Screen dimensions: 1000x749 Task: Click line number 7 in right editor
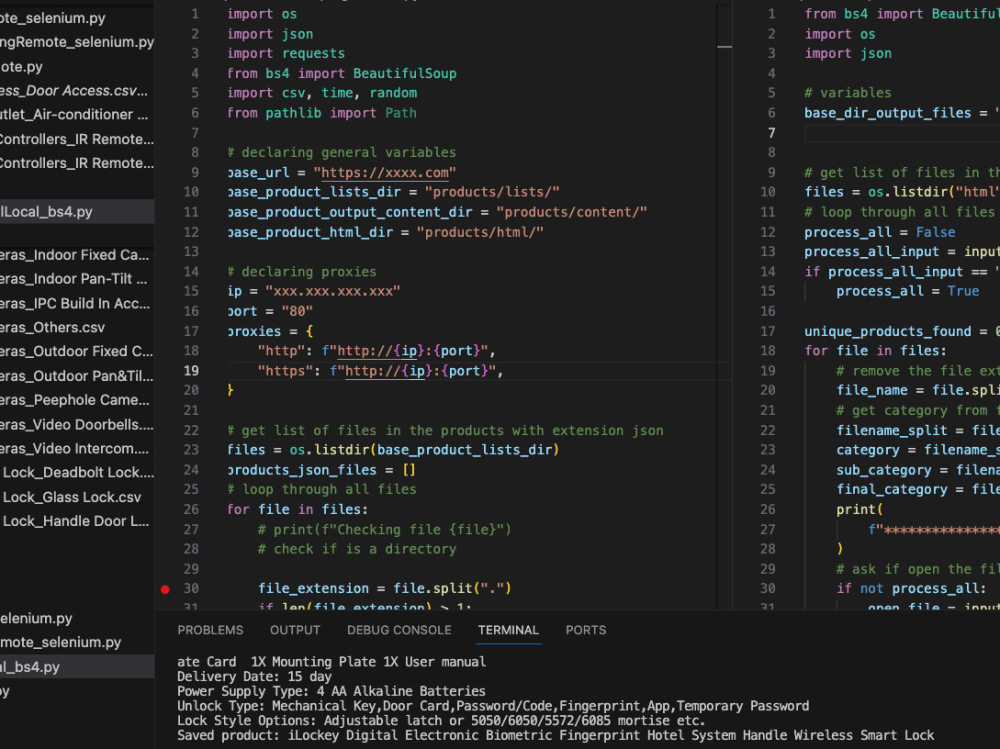pyautogui.click(x=772, y=133)
